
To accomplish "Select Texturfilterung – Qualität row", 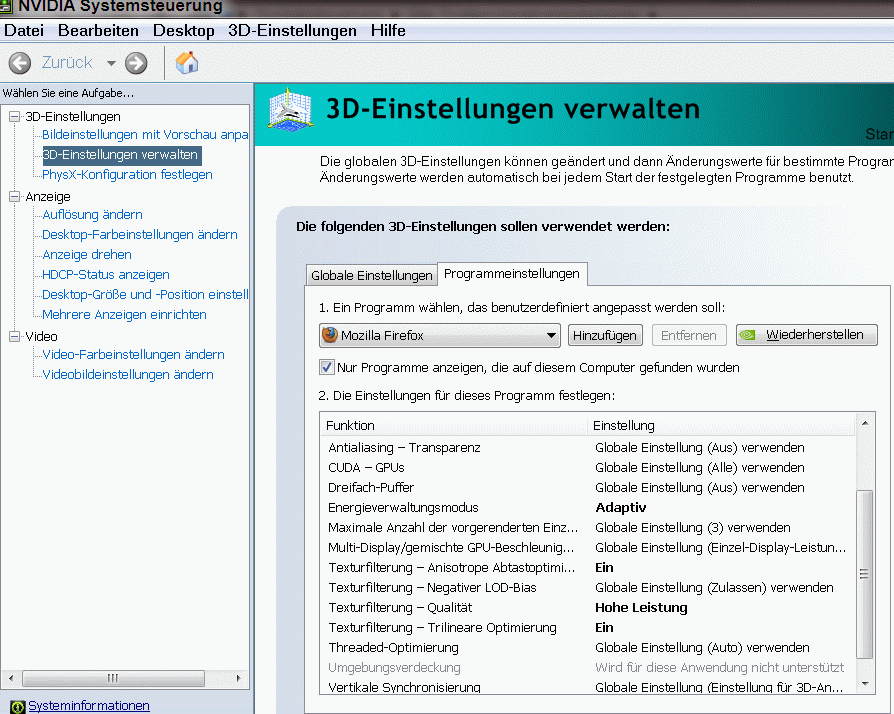I will coord(587,607).
